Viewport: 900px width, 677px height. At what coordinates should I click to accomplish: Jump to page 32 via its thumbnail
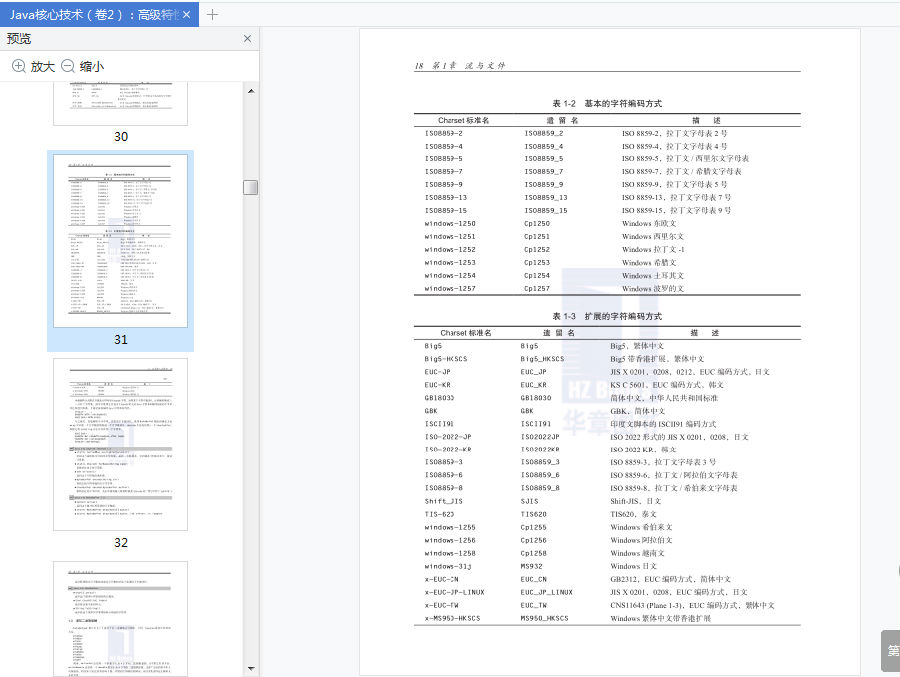pyautogui.click(x=121, y=444)
